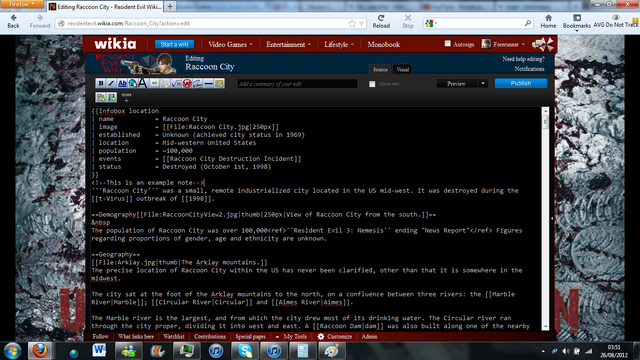Insert horizontal line icon
640x360 pixels.
coord(209,83)
